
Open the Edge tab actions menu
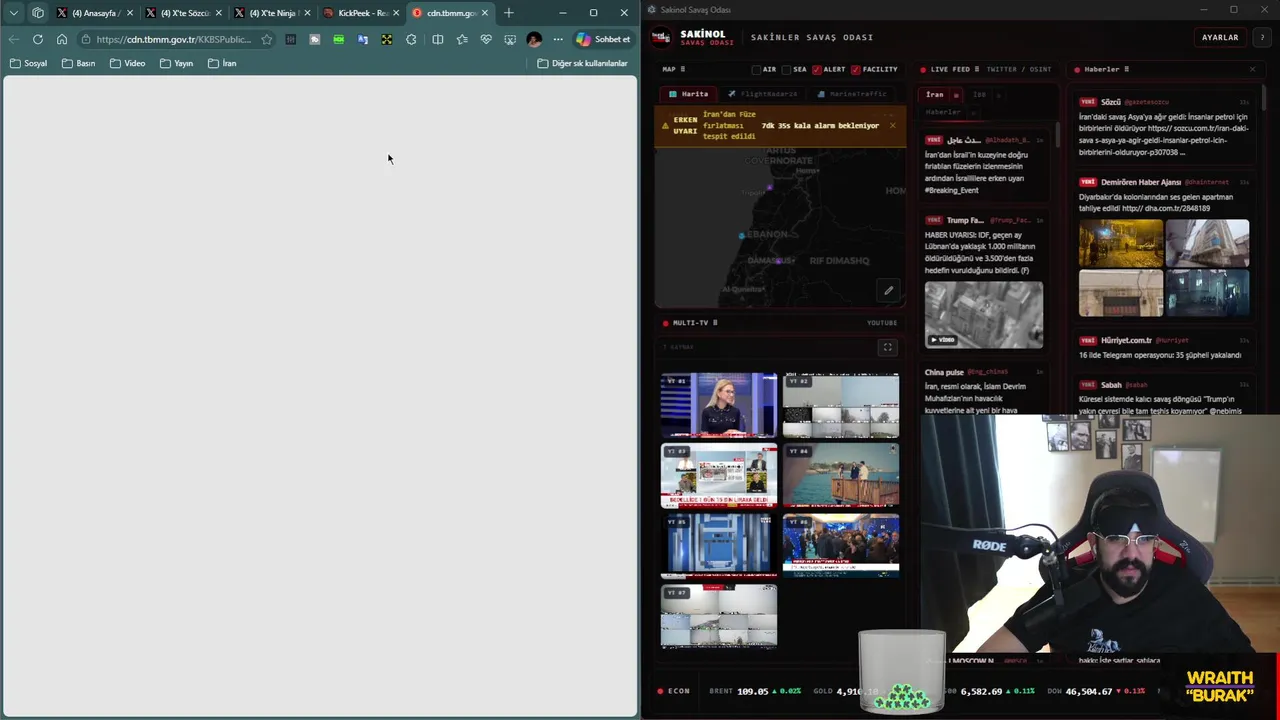13,13
